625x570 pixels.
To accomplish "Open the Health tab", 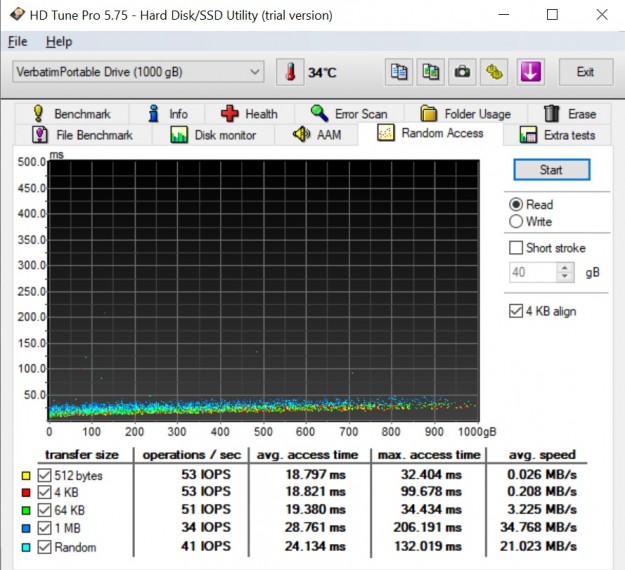I will pyautogui.click(x=249, y=114).
